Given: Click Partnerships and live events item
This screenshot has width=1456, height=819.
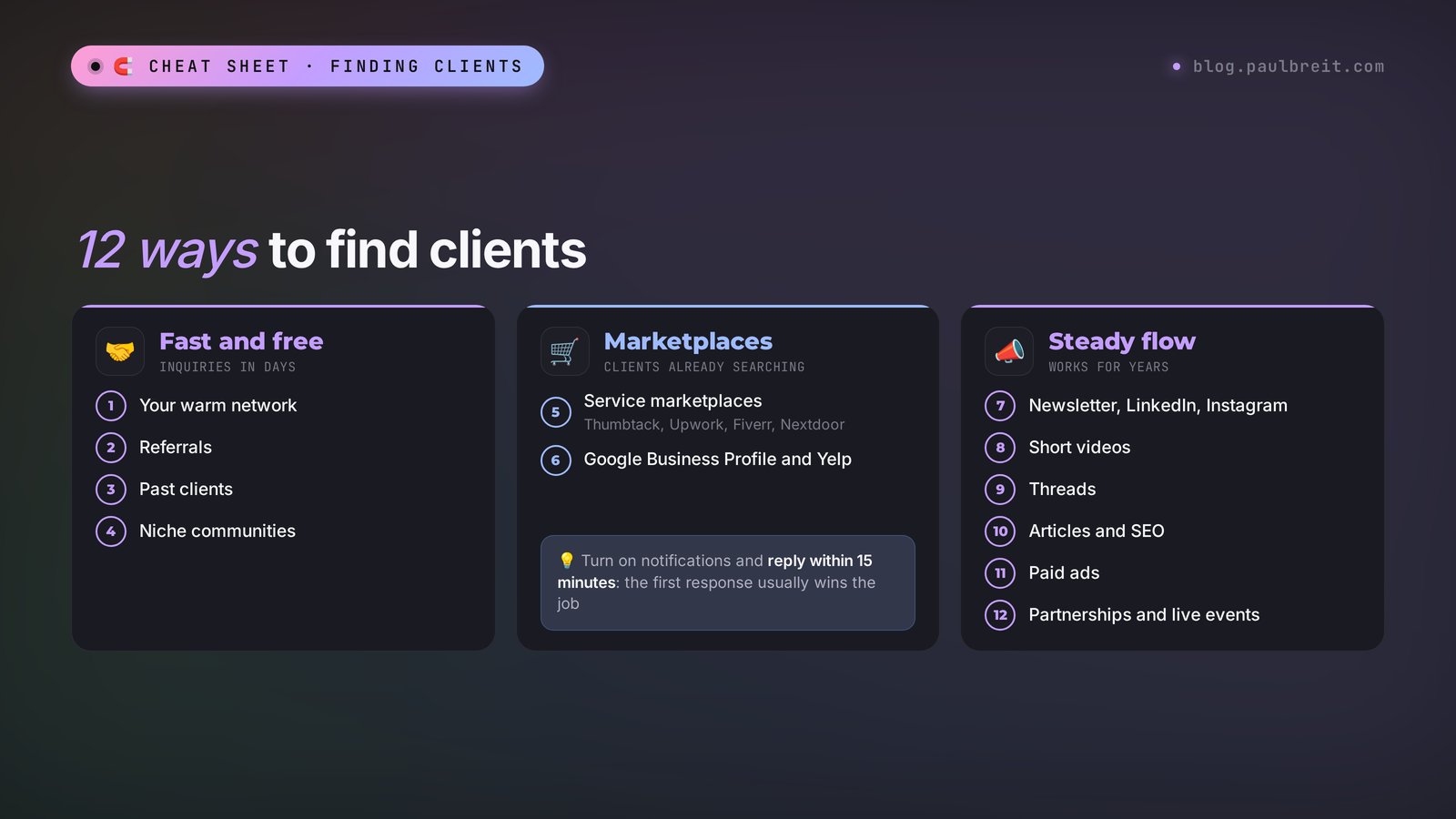Looking at the screenshot, I should pyautogui.click(x=1144, y=615).
